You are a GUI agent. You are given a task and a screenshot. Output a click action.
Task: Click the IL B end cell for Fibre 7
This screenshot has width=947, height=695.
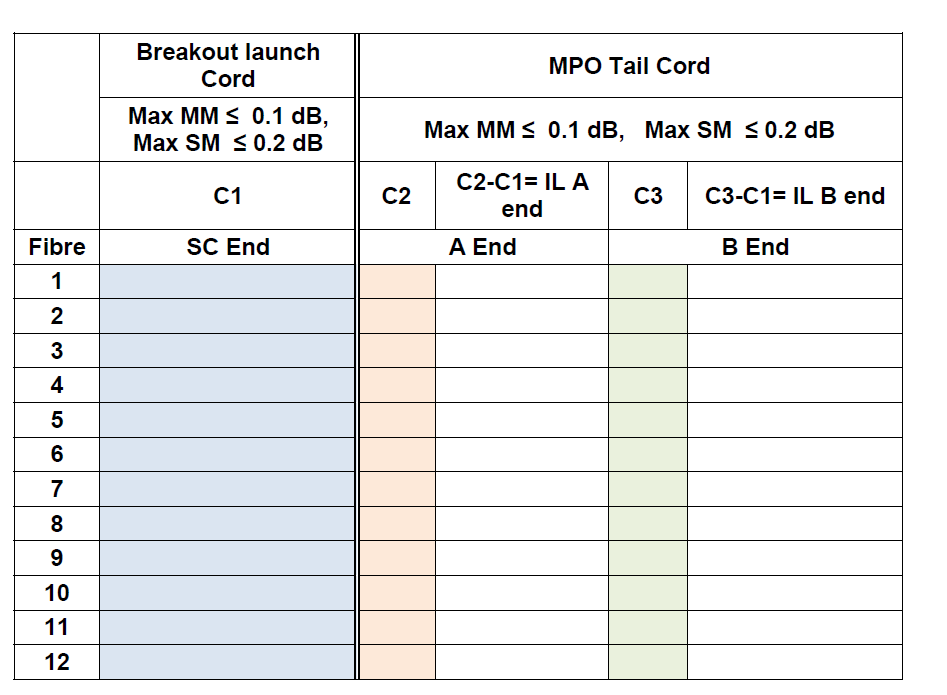[794, 489]
